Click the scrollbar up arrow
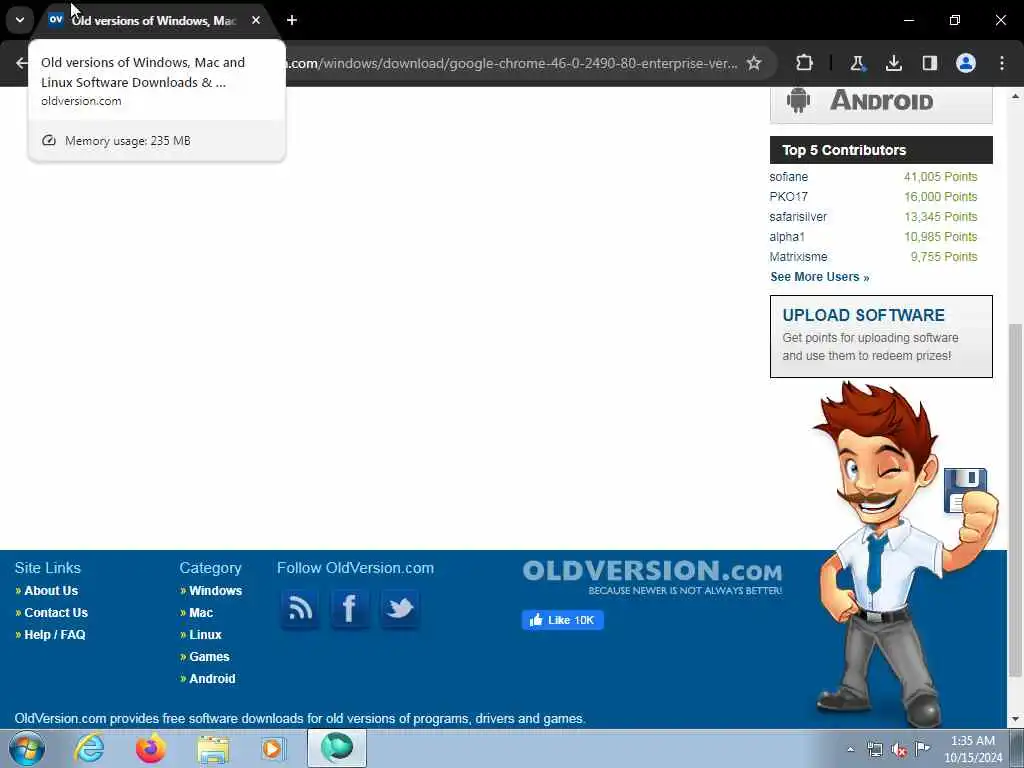This screenshot has height=768, width=1024. click(1016, 95)
